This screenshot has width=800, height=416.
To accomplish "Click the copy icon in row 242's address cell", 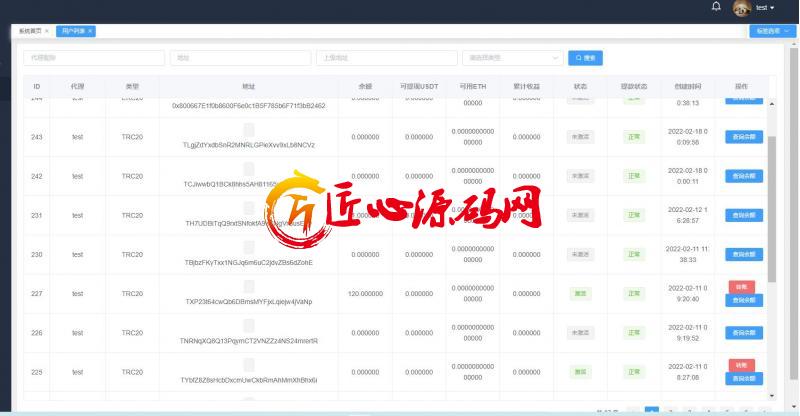I will click(248, 168).
